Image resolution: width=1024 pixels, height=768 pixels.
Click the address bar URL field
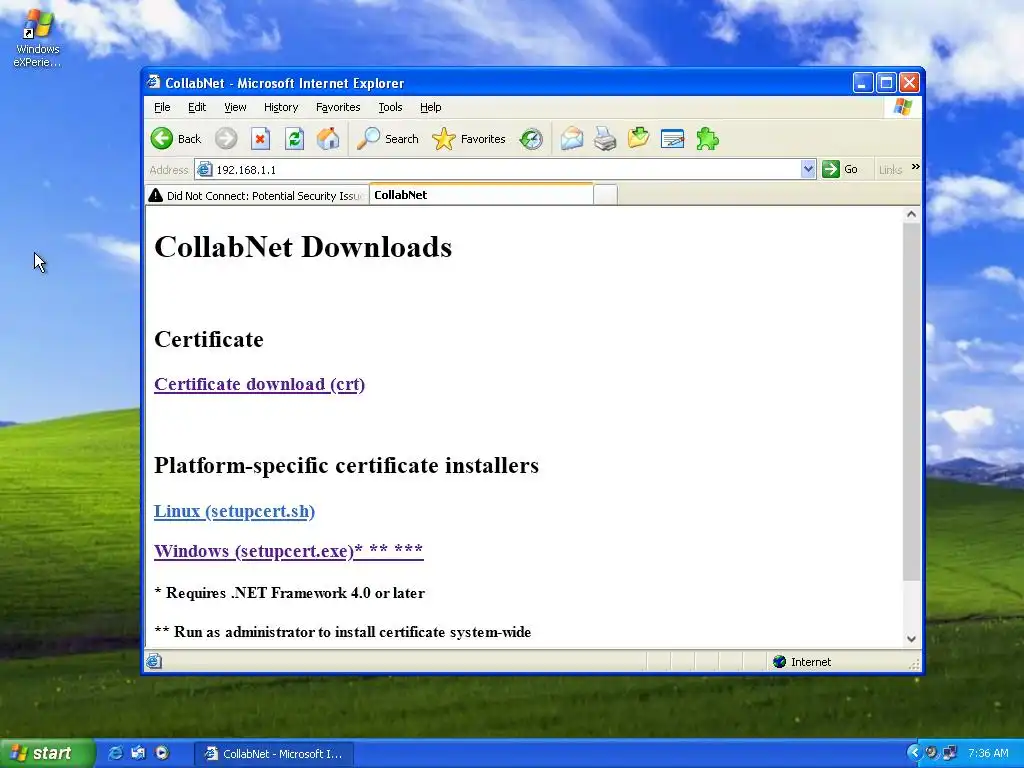pyautogui.click(x=506, y=170)
